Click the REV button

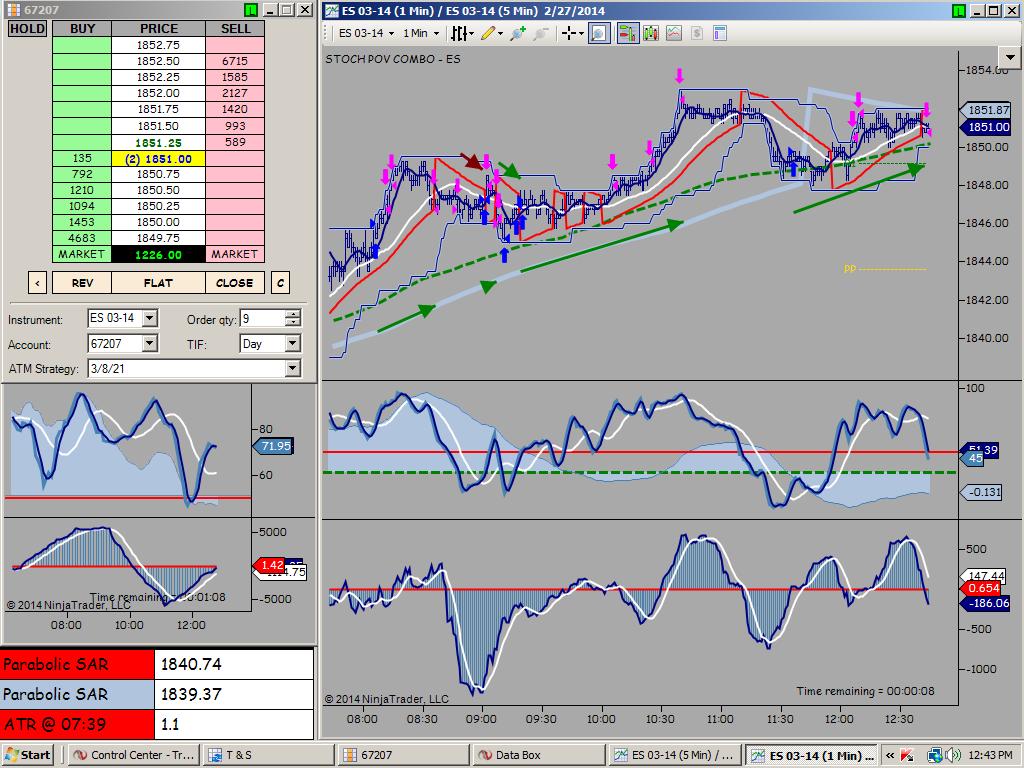click(x=82, y=283)
